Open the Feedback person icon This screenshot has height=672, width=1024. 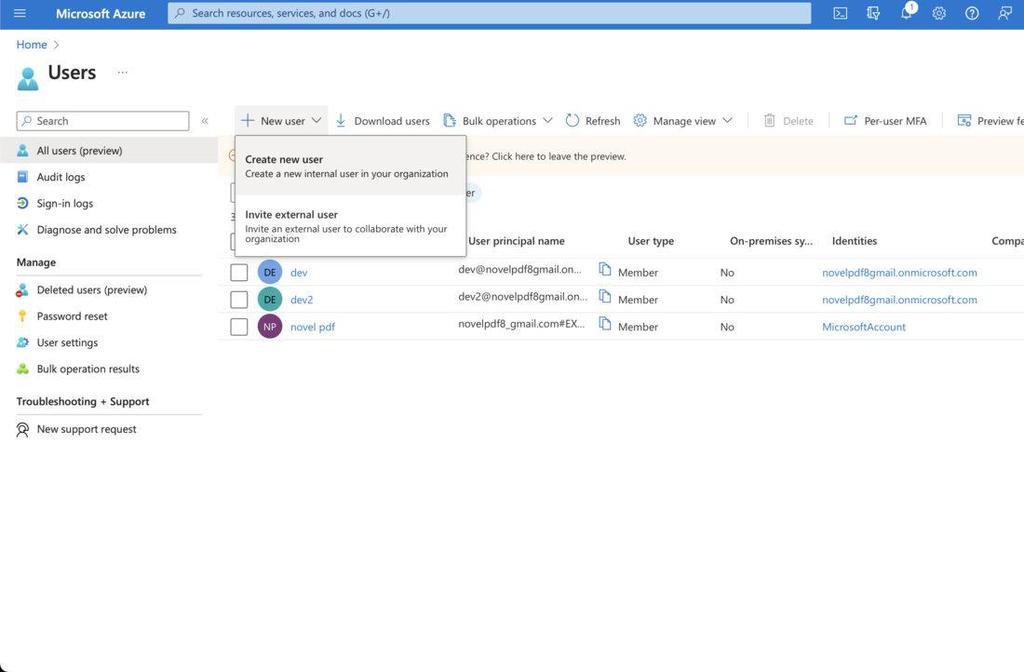1005,13
